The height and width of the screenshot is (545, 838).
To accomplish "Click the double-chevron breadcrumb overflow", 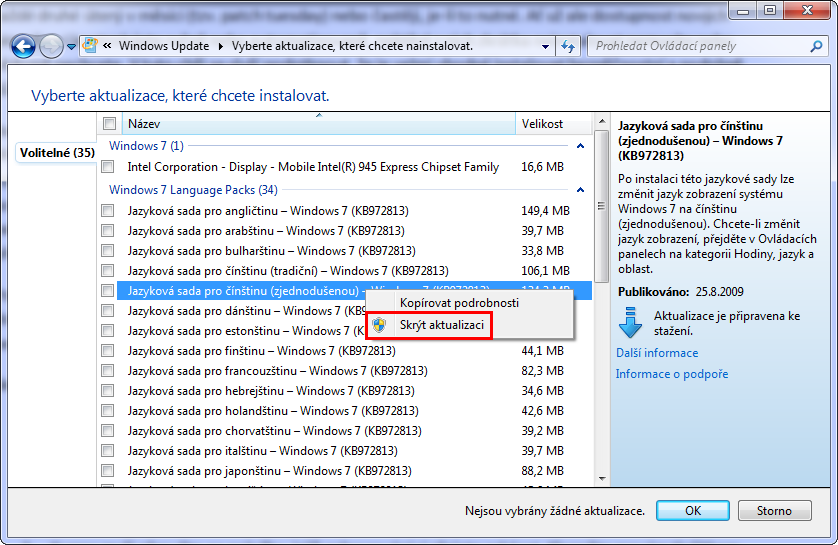I will click(x=107, y=46).
